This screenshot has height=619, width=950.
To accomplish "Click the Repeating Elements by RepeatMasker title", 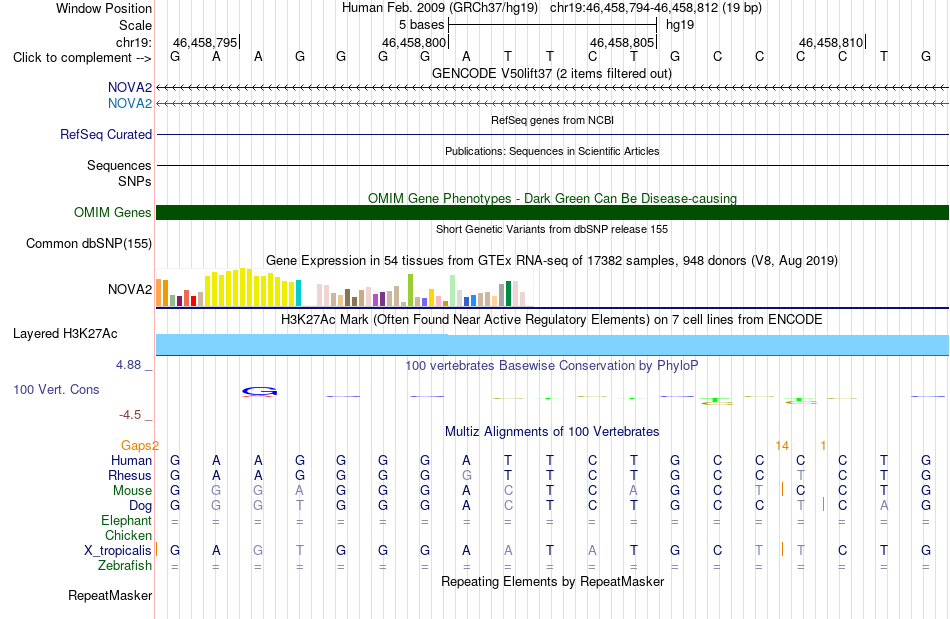I will click(x=553, y=581).
